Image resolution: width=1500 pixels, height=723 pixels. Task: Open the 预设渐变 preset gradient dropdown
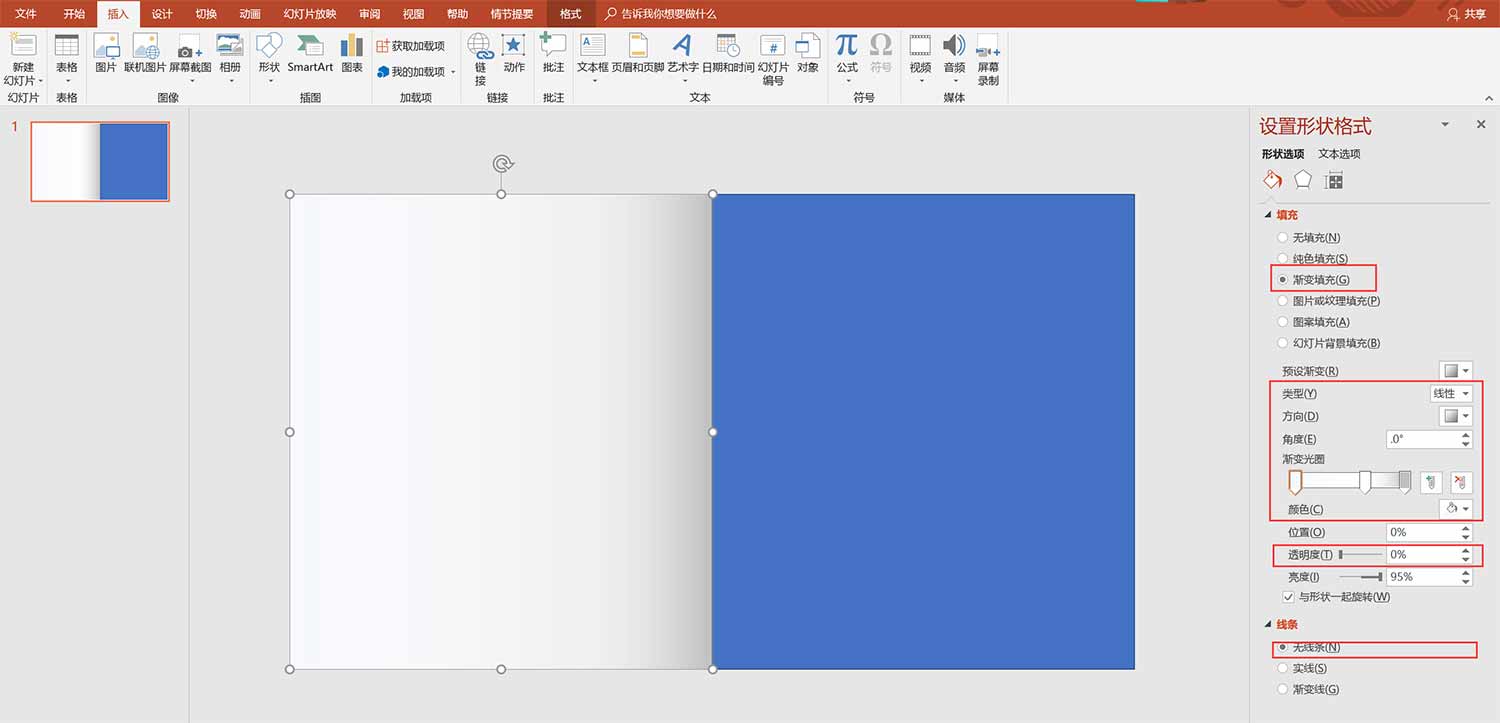[x=1456, y=371]
